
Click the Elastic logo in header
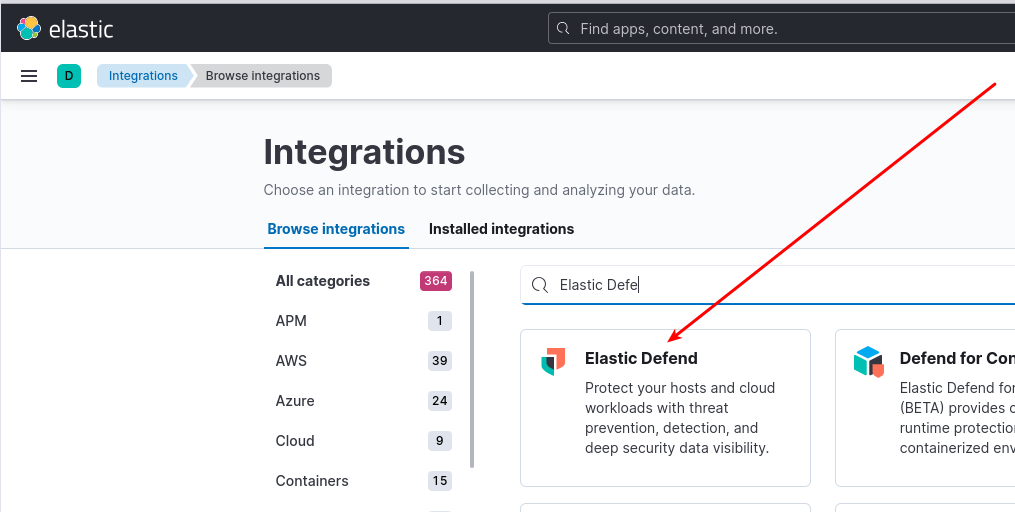[x=65, y=29]
